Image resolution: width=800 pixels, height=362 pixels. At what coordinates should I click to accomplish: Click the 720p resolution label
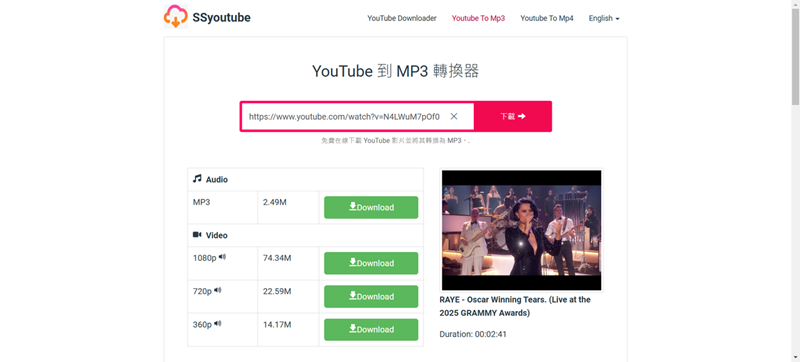click(x=202, y=291)
